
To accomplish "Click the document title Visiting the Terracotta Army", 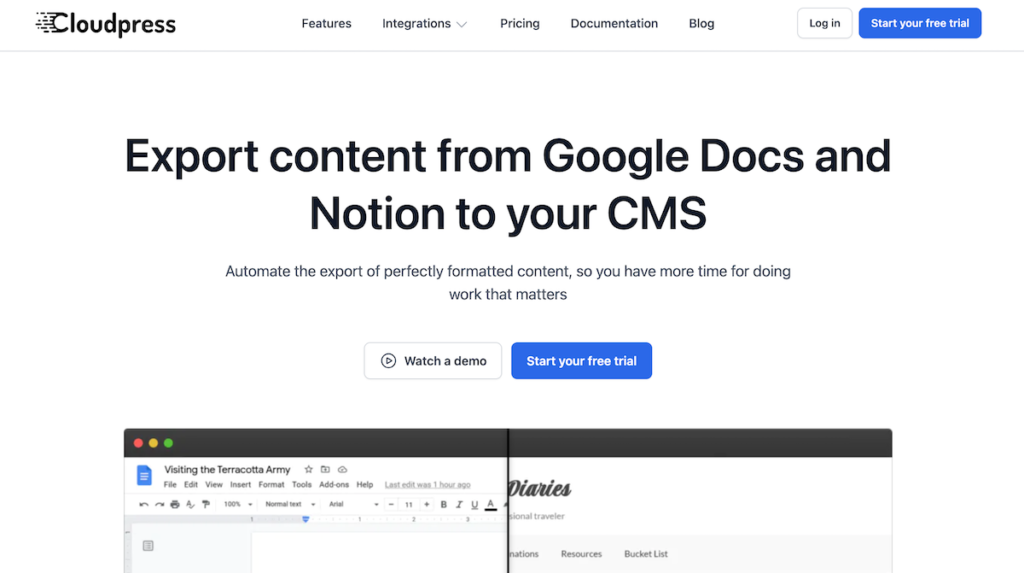I will click(227, 469).
